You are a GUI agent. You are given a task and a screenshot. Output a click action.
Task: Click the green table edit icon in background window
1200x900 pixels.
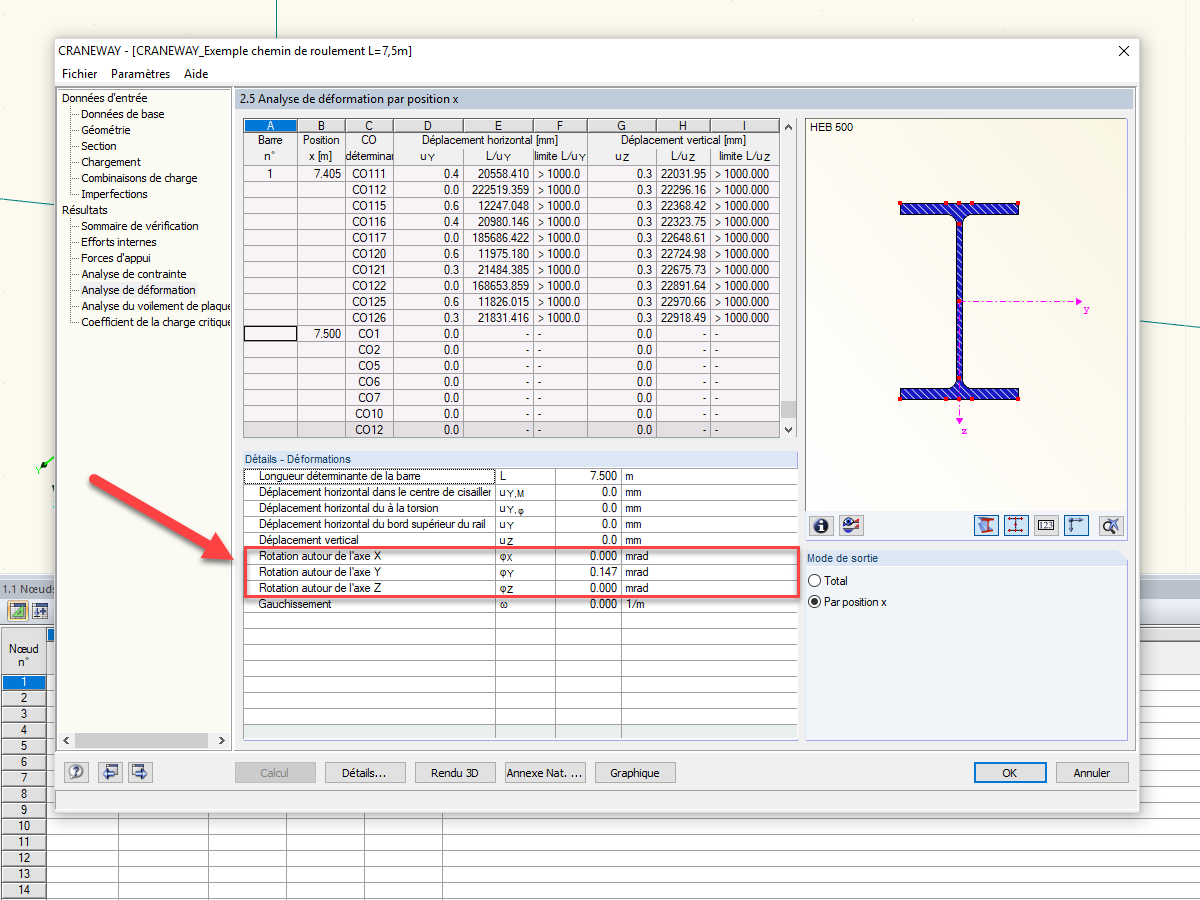pyautogui.click(x=17, y=611)
